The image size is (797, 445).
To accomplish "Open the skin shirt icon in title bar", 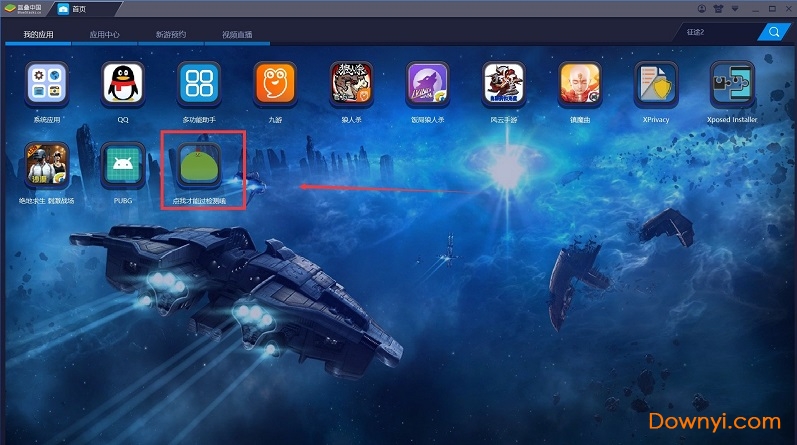I will pos(718,8).
